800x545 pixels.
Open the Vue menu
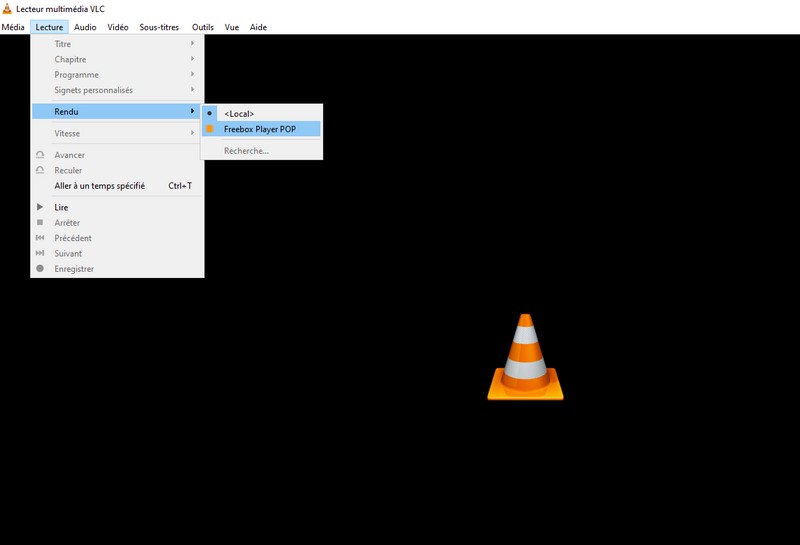tap(232, 27)
